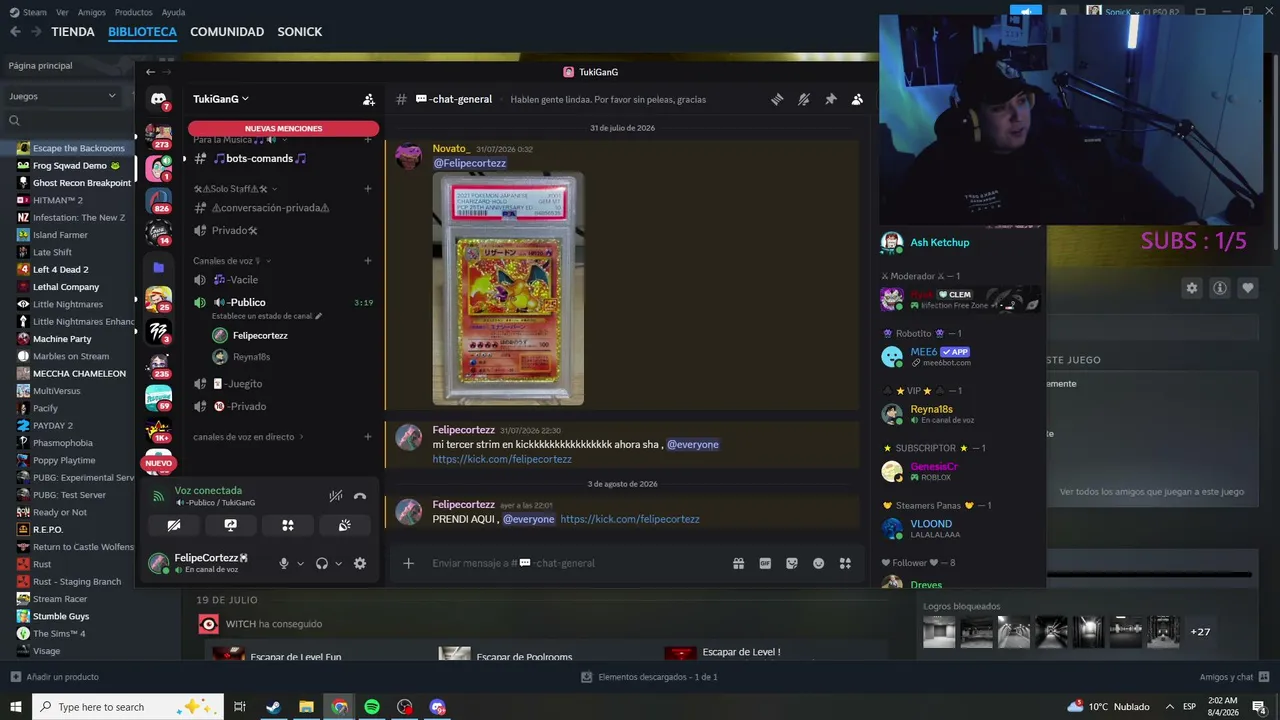The height and width of the screenshot is (720, 1280).
Task: Open headphone output options arrow
Action: pyautogui.click(x=338, y=564)
